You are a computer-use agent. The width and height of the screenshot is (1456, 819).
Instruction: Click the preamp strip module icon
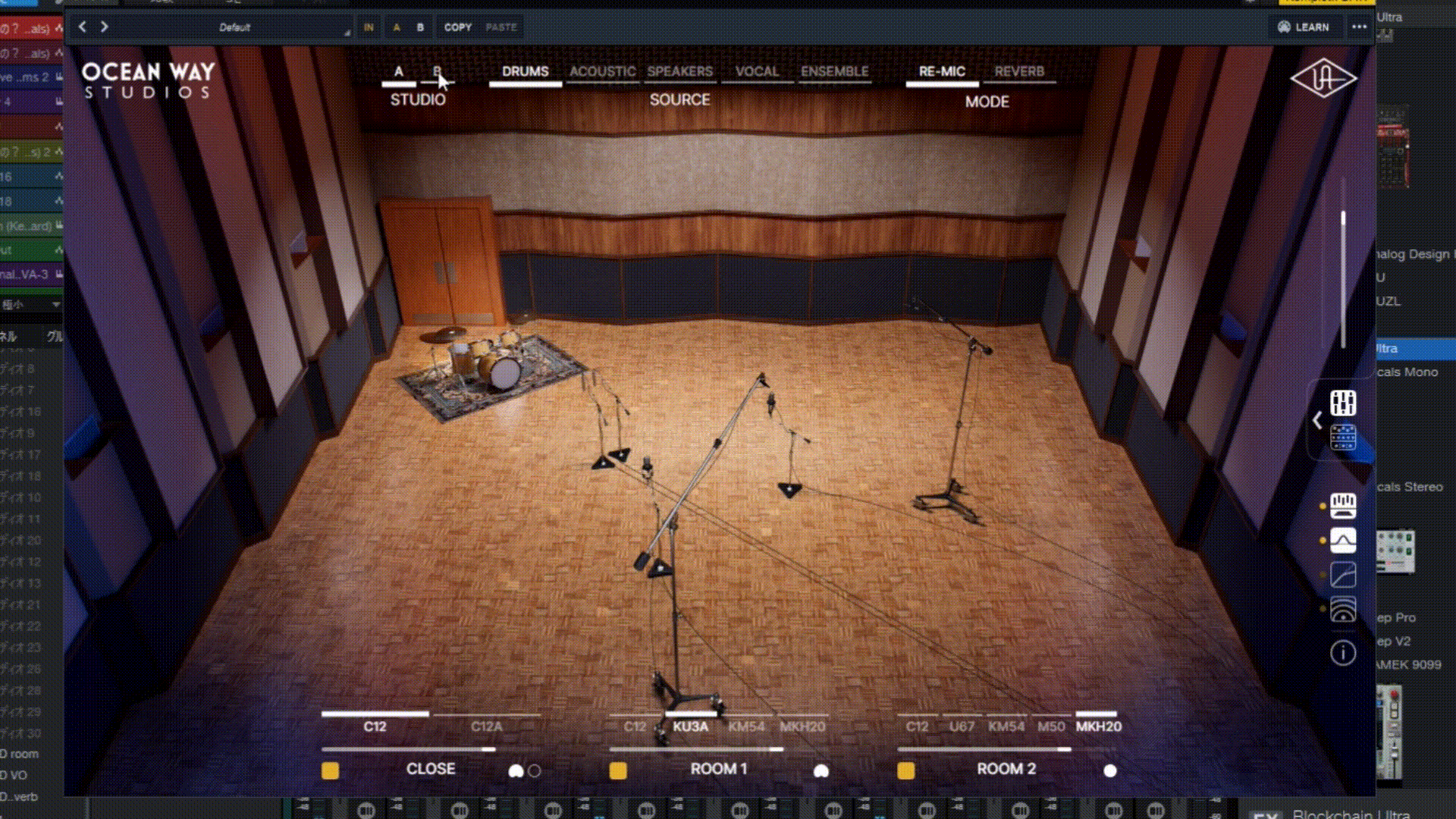coord(1343,506)
